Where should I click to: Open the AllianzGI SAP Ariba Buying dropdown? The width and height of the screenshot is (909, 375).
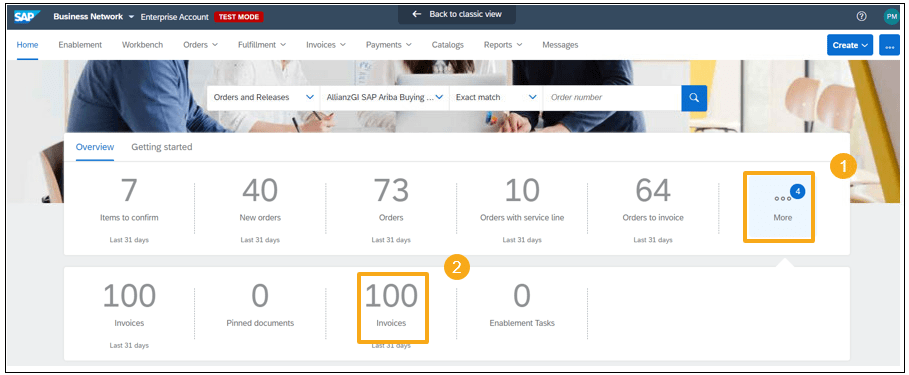[x=384, y=97]
